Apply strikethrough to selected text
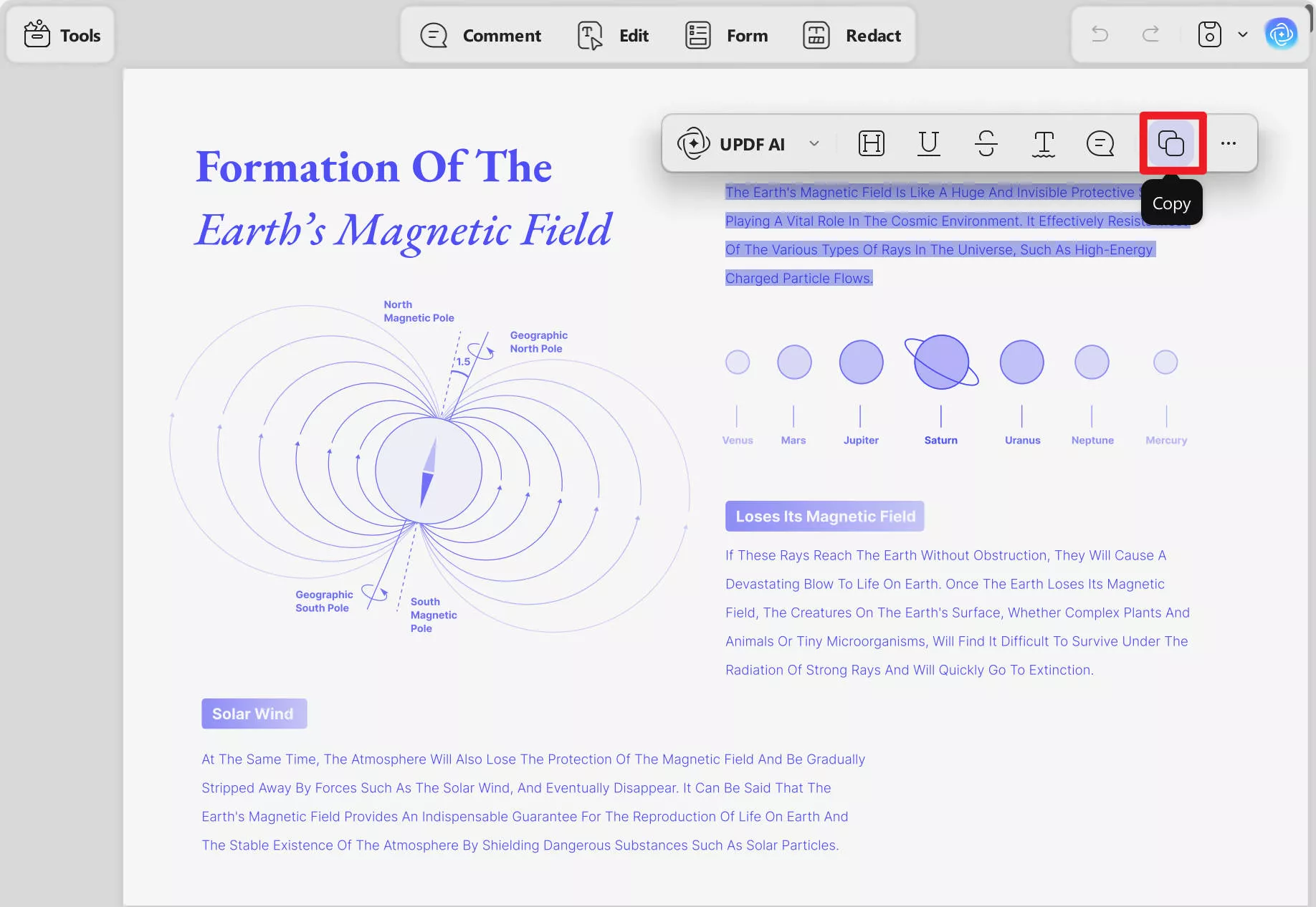Viewport: 1316px width, 907px height. tap(986, 143)
